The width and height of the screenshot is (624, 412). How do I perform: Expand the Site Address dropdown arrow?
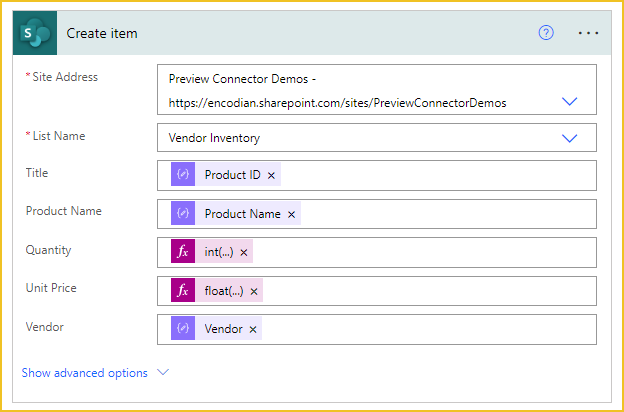click(569, 102)
